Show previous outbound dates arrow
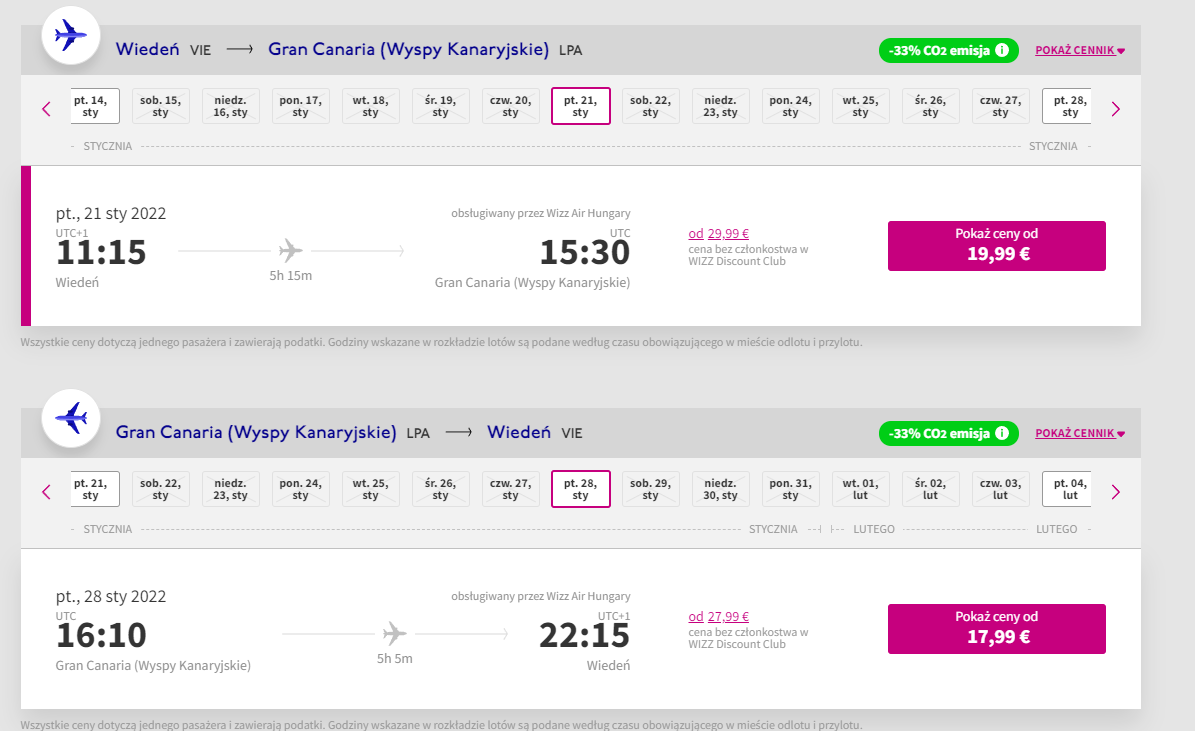The height and width of the screenshot is (731, 1195). [46, 109]
